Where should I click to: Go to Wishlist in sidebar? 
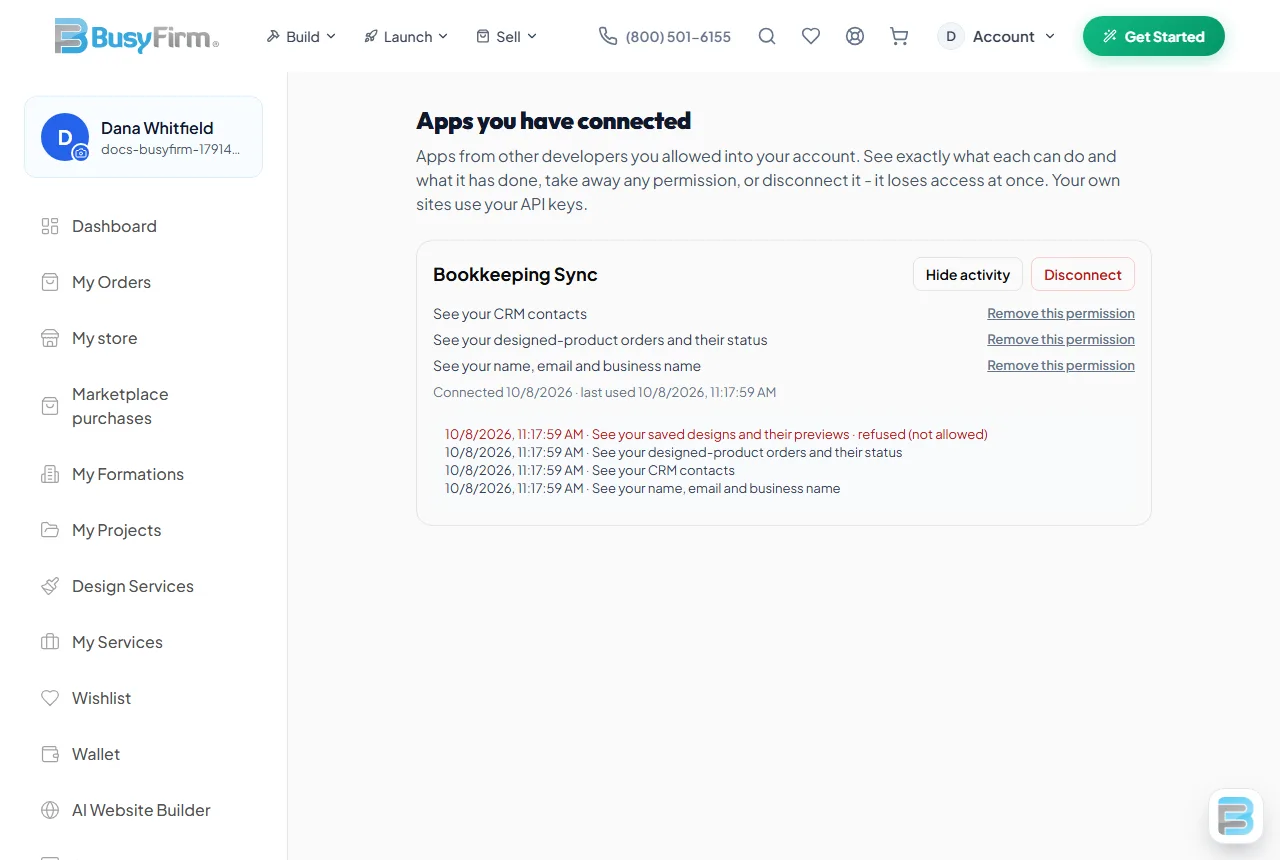[144, 698]
